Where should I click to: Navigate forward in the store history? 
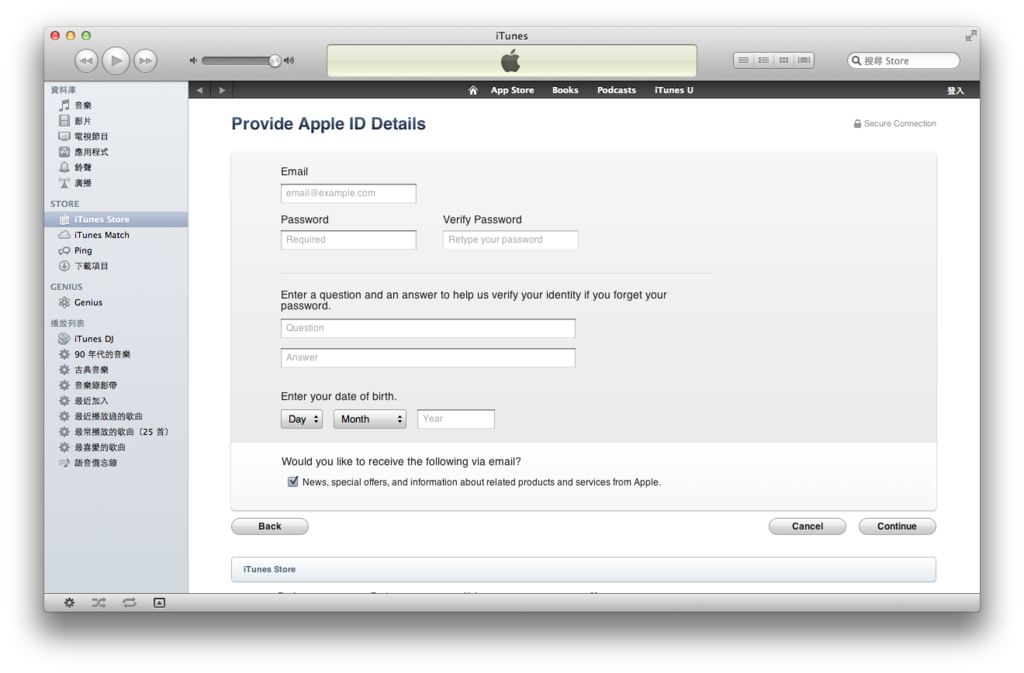(x=222, y=90)
